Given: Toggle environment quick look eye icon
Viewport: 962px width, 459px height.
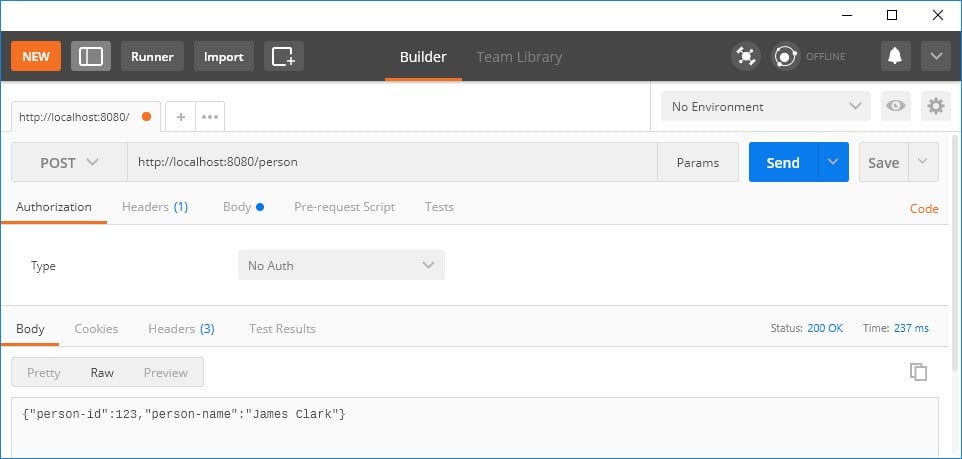Looking at the screenshot, I should (x=896, y=106).
